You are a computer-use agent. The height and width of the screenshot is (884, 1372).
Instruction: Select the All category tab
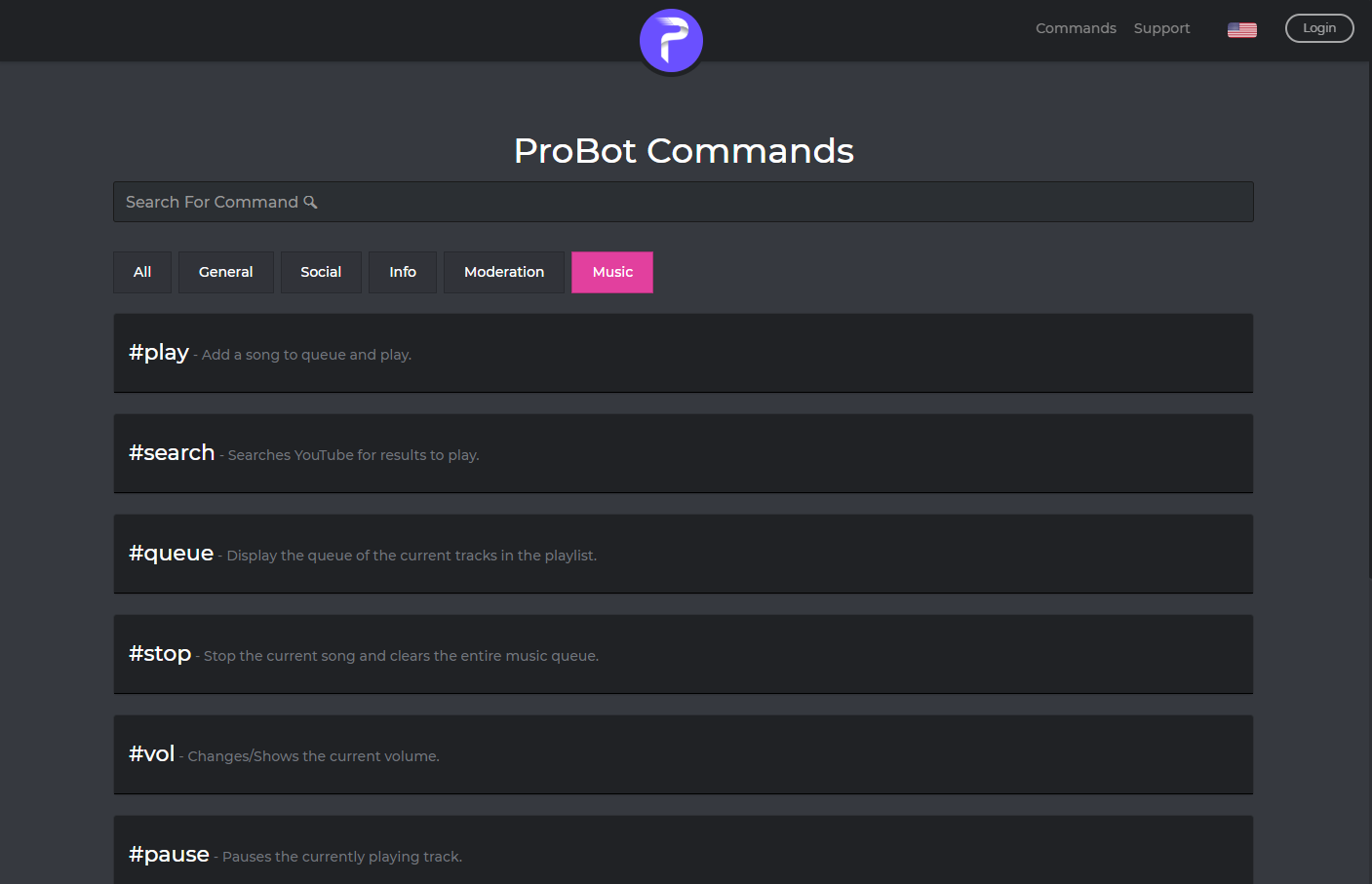(142, 272)
